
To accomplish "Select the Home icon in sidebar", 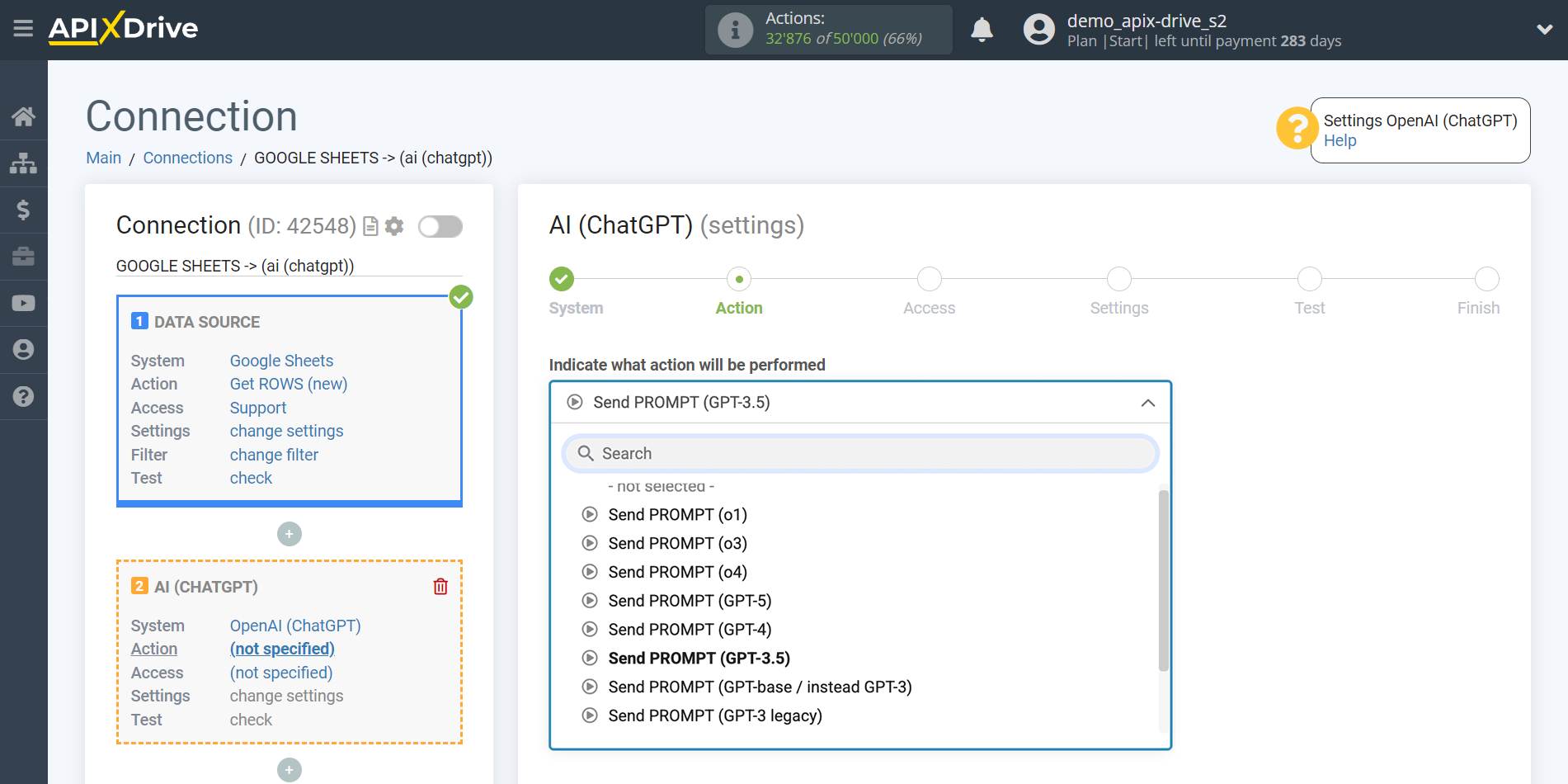I will pyautogui.click(x=24, y=116).
